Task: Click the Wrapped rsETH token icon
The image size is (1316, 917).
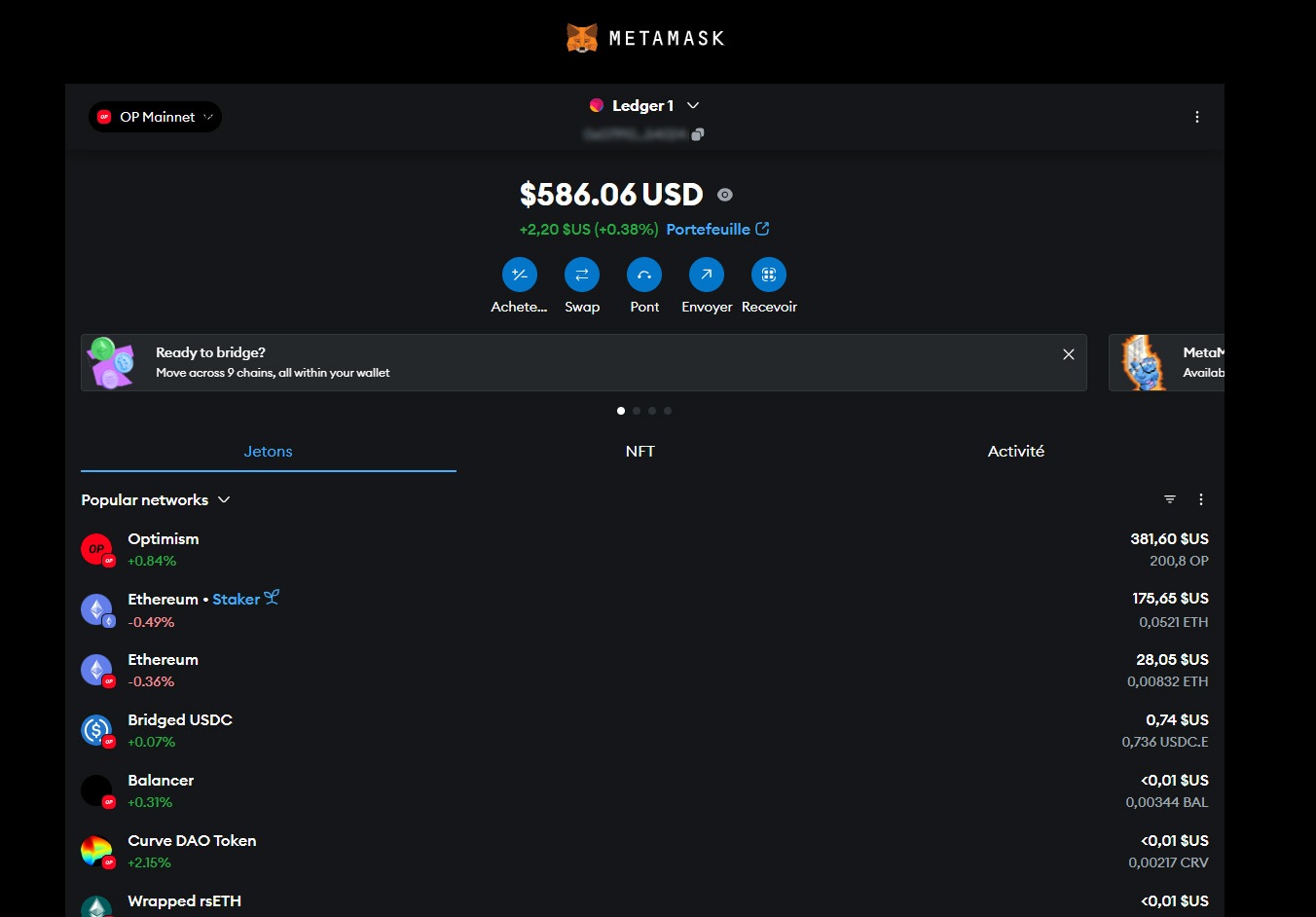Action: coord(97,907)
